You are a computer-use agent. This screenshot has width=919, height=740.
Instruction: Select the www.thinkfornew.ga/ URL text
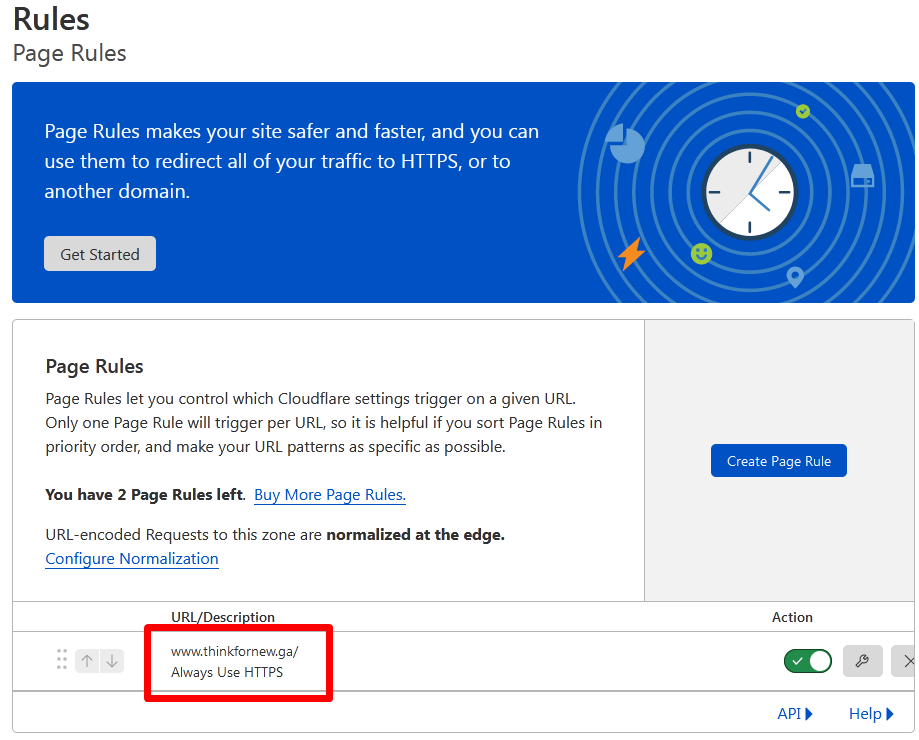coord(234,652)
